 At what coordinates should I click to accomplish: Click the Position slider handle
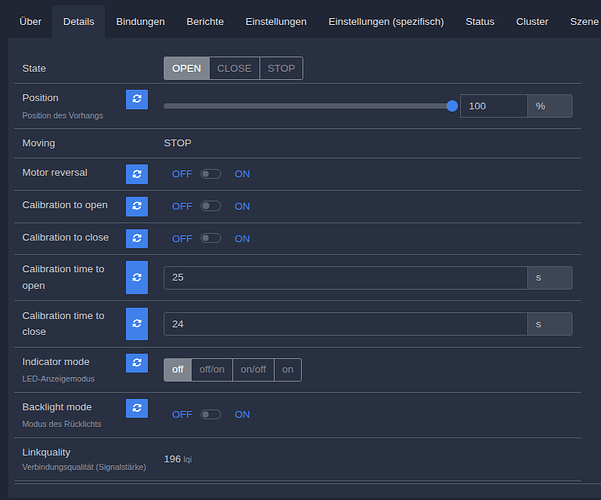pyautogui.click(x=452, y=105)
